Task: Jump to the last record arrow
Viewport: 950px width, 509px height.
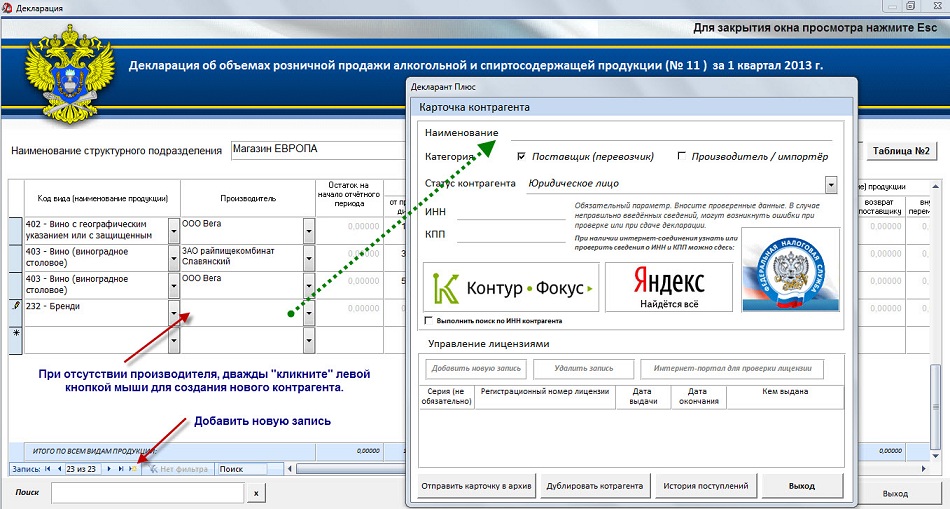Action: (121, 469)
